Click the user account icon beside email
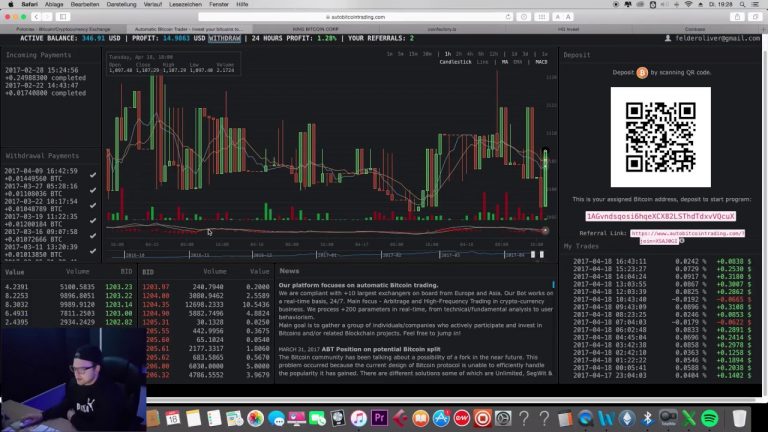768x432 pixels. click(668, 38)
